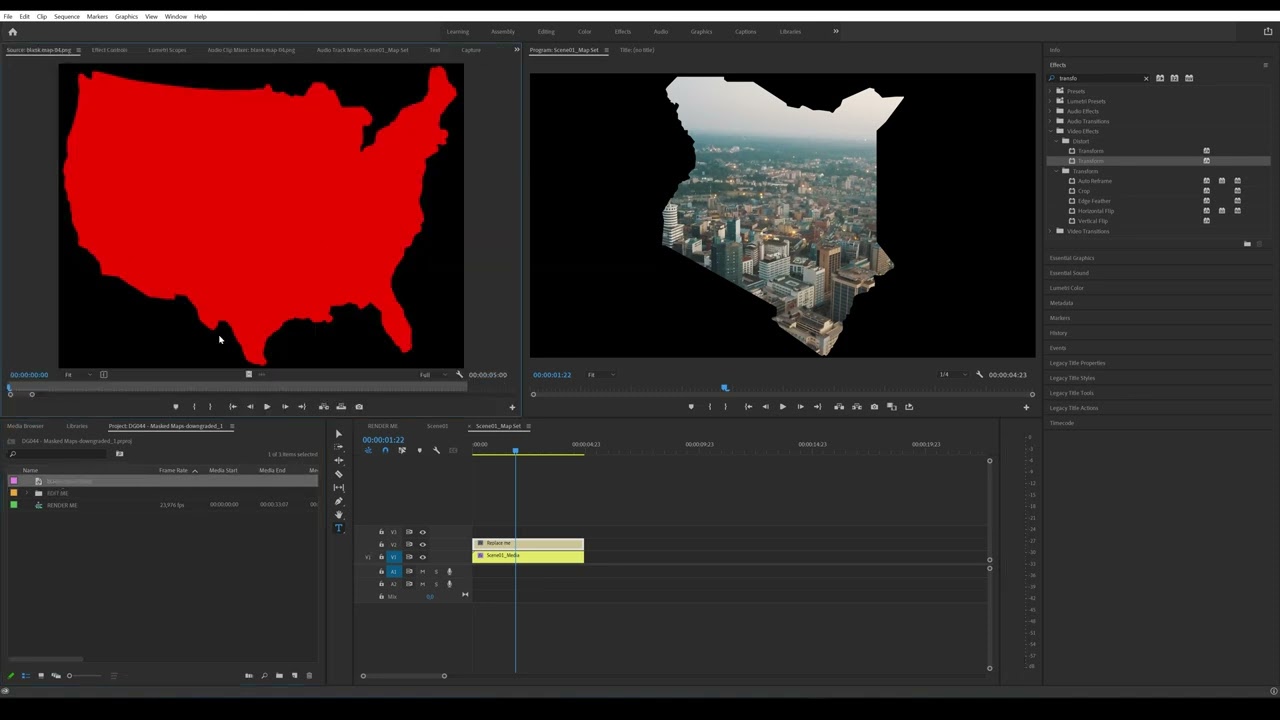
Task: Expand the Presets folder in Effects
Action: point(1051,91)
